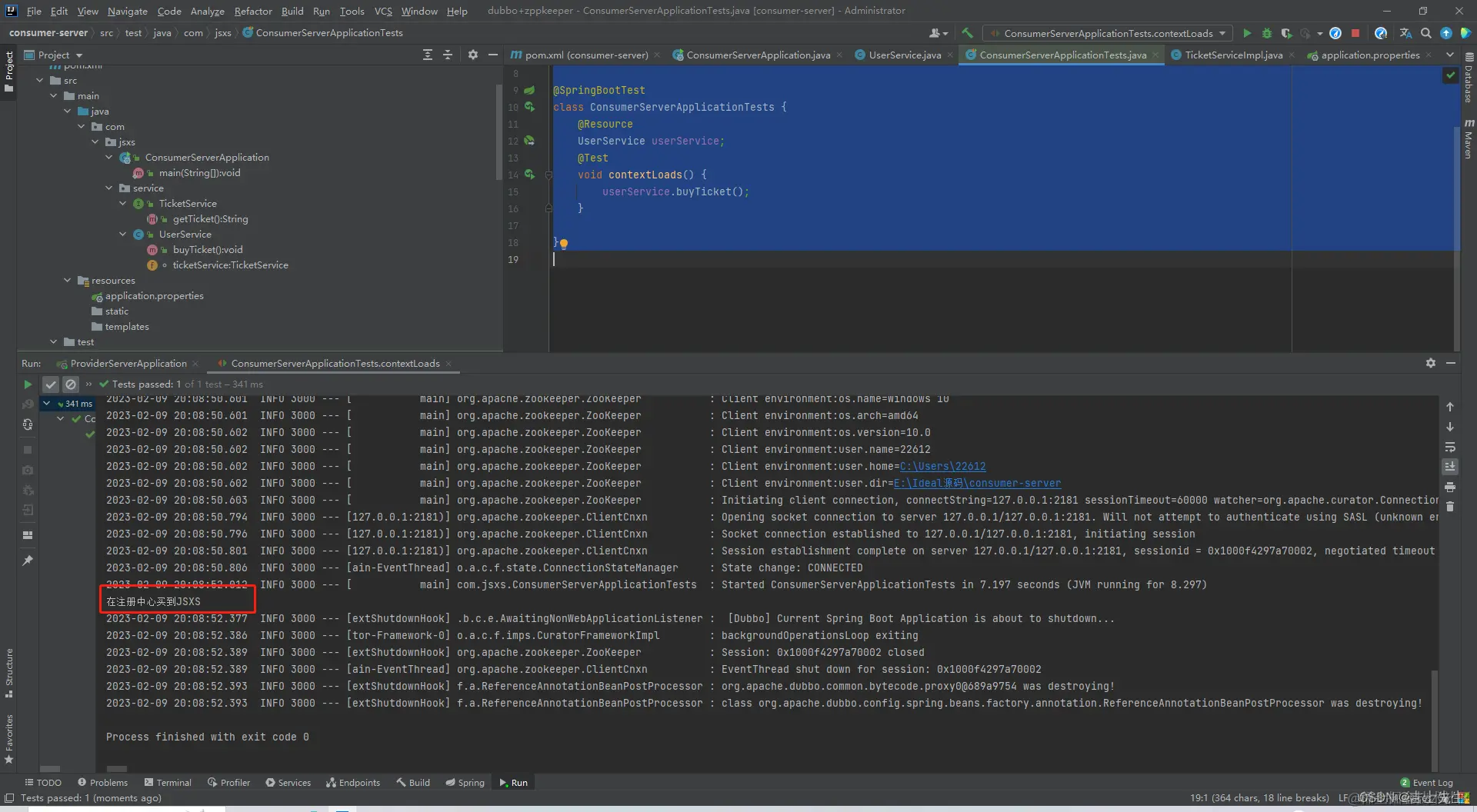Toggle scroll to end of console
The width and height of the screenshot is (1477, 812).
(1449, 467)
